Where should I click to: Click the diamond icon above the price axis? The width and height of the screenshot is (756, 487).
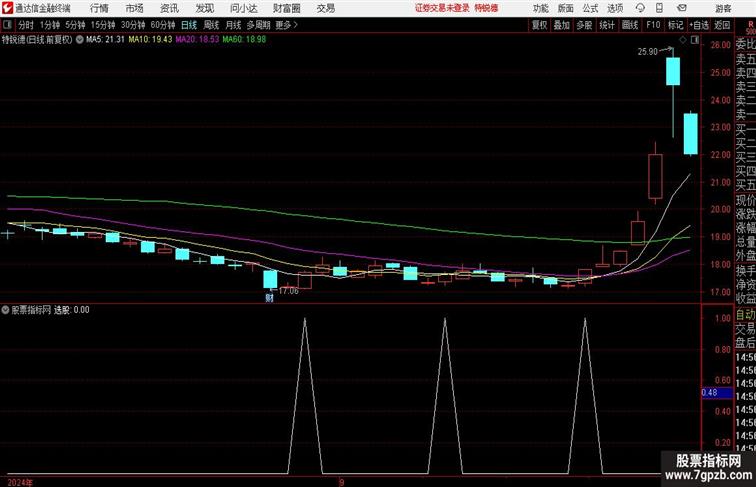point(683,40)
